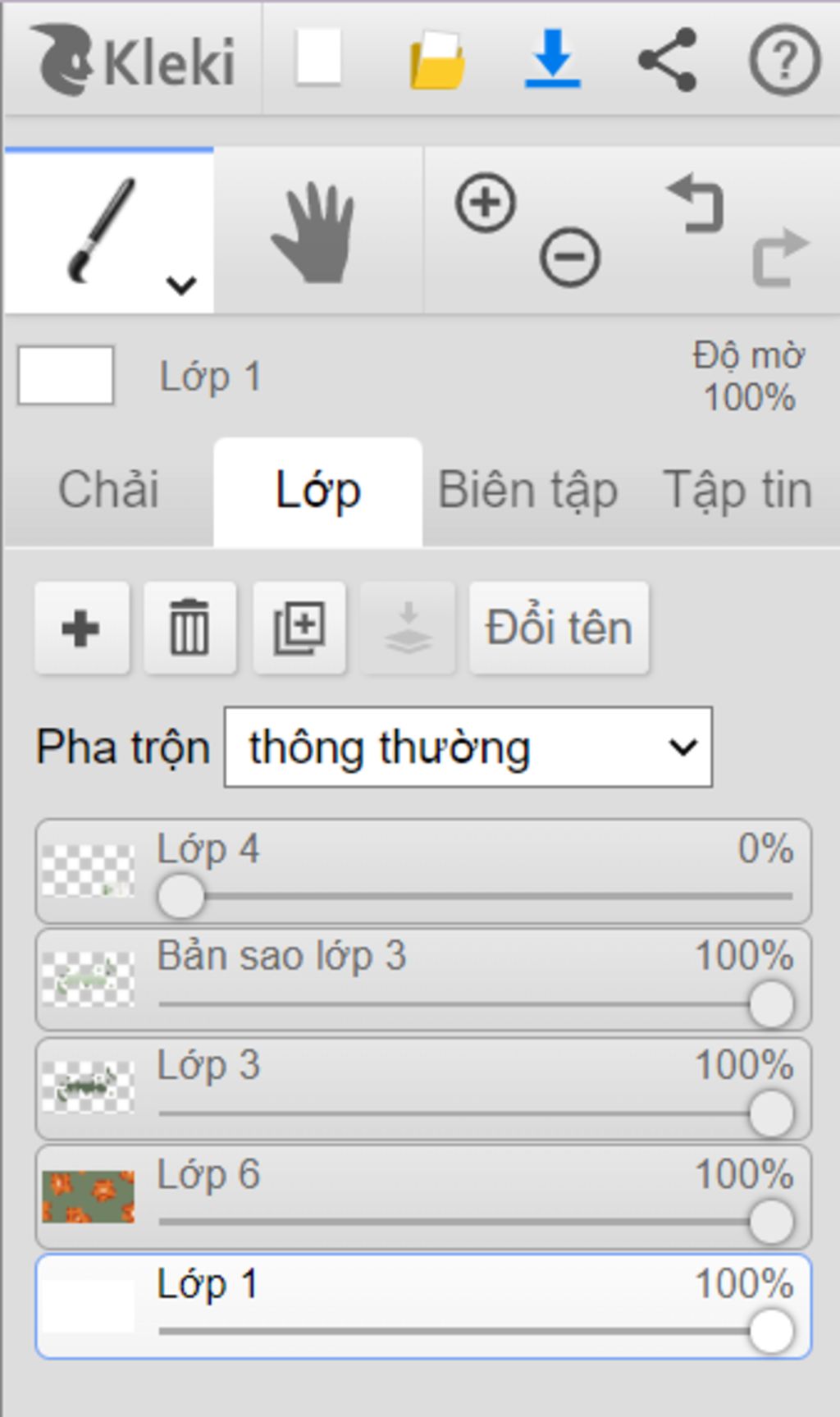Duplicate the current layer
Screen dimensions: 840x1417
tap(299, 629)
